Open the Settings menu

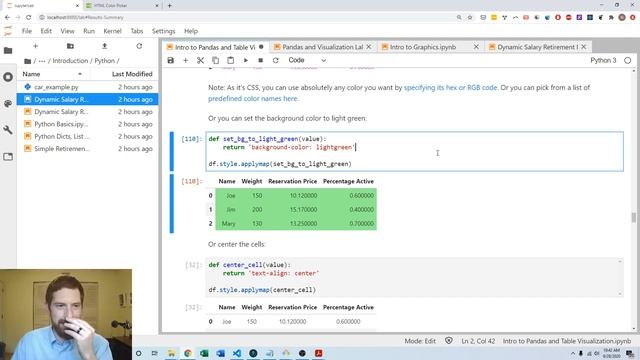coord(163,31)
